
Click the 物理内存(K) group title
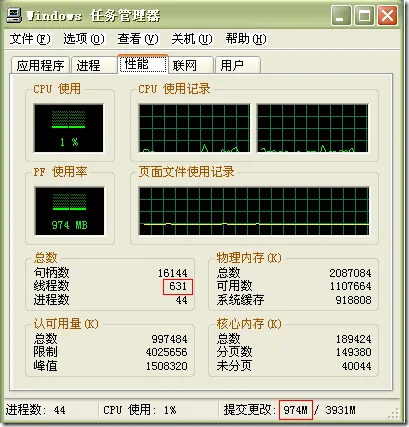pos(249,258)
